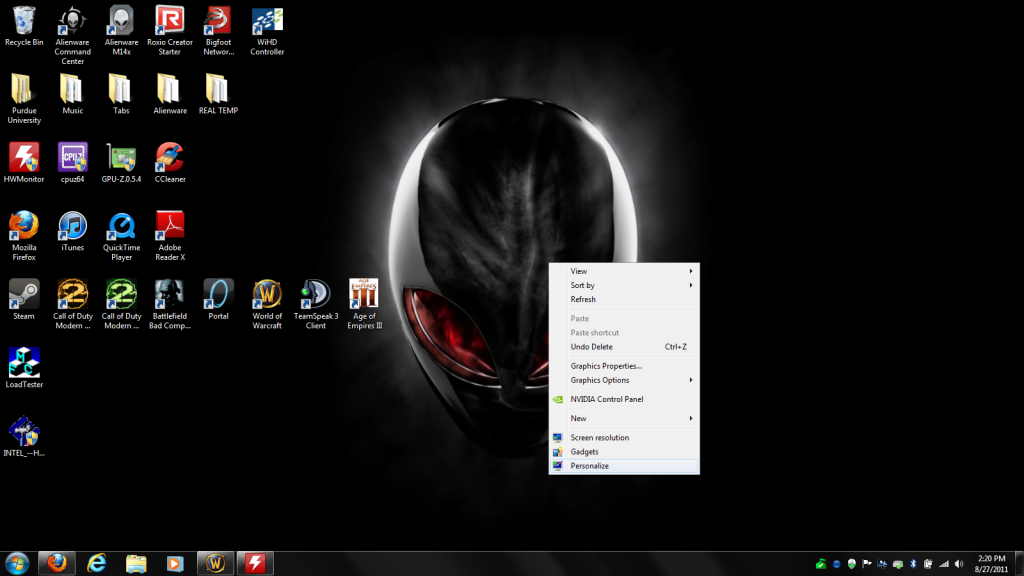Click the network signal tray icon
This screenshot has height=576, width=1024.
click(944, 564)
